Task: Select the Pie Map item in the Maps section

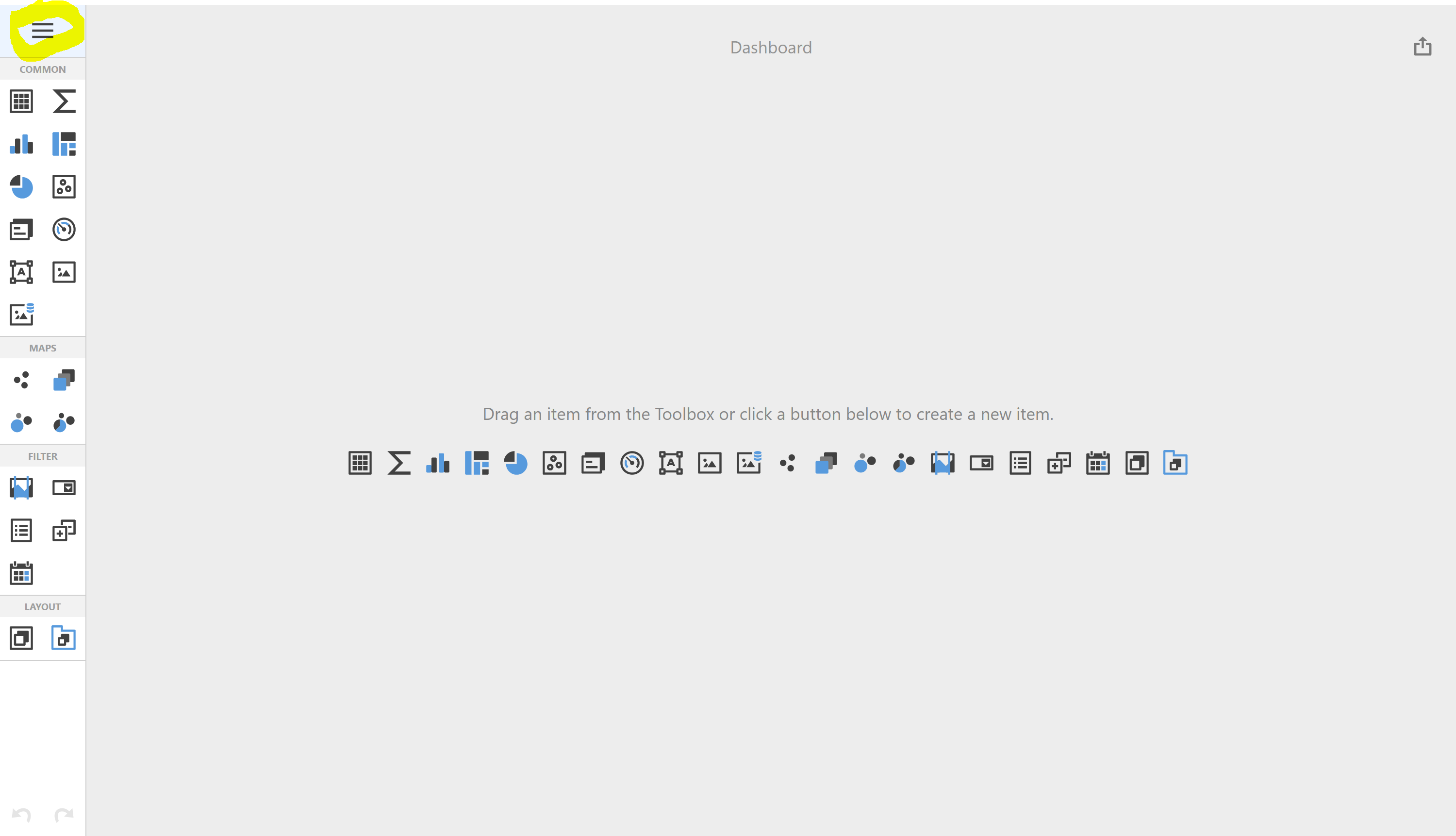Action: pyautogui.click(x=64, y=422)
